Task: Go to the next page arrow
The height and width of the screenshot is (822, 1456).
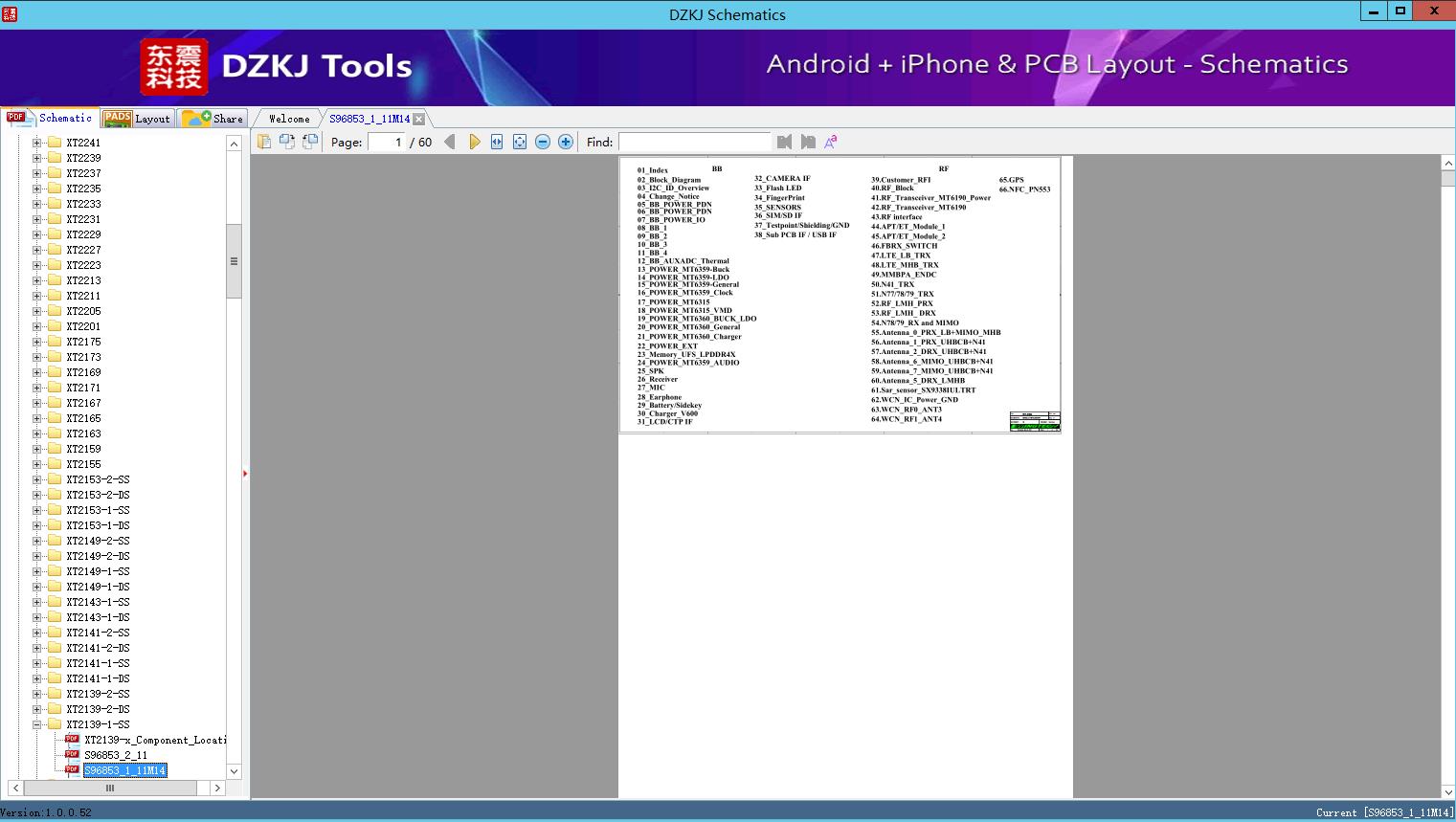Action: pyautogui.click(x=474, y=142)
